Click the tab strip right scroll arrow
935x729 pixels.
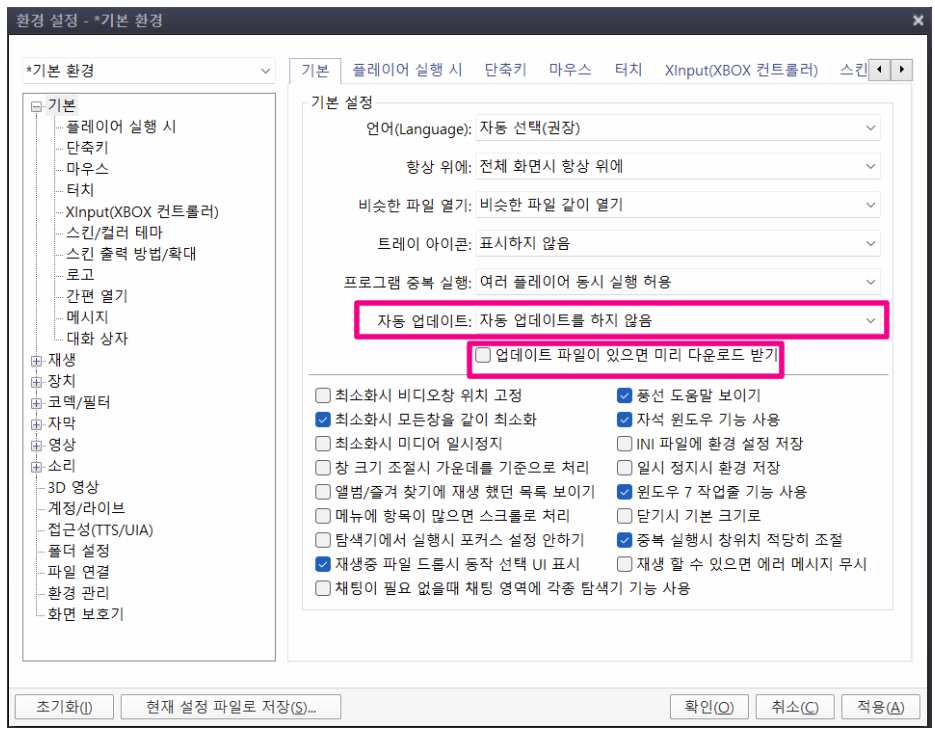tap(901, 70)
